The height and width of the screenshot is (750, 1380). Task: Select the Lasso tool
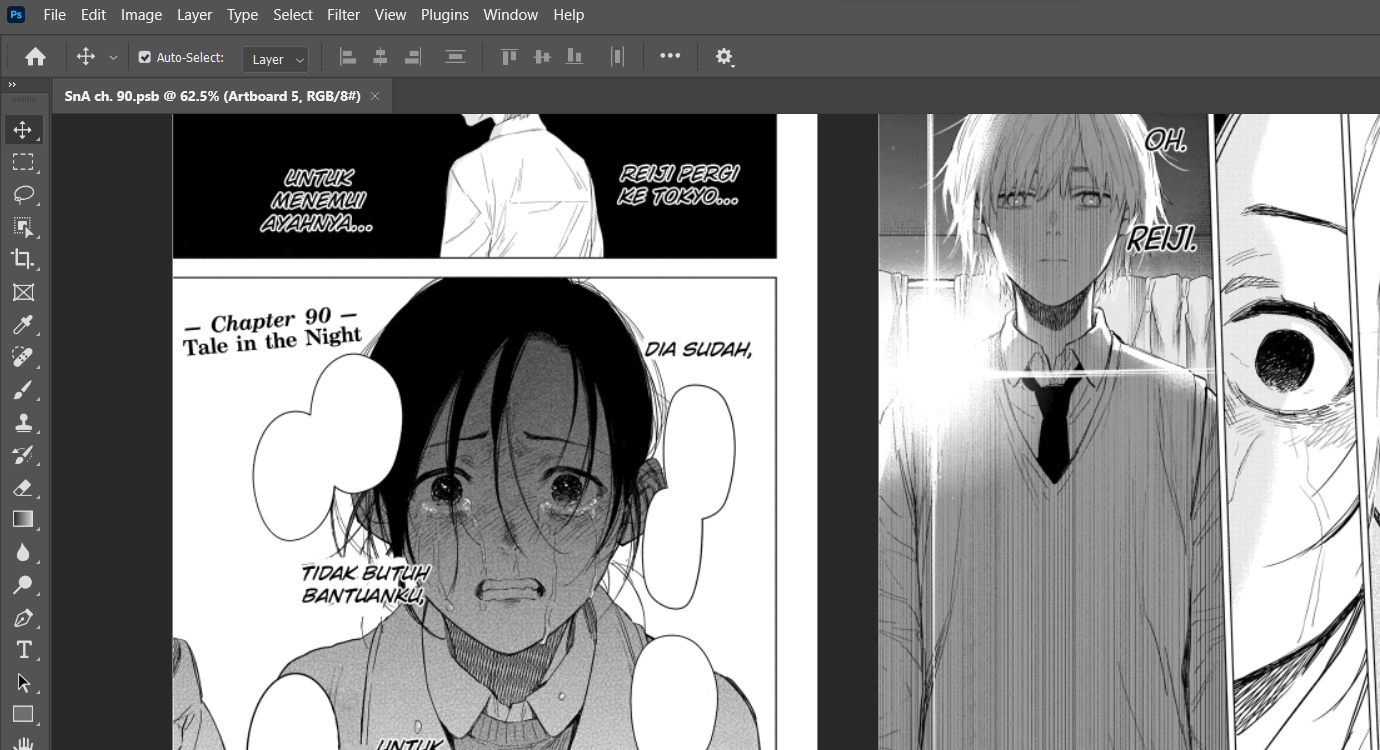[x=23, y=194]
